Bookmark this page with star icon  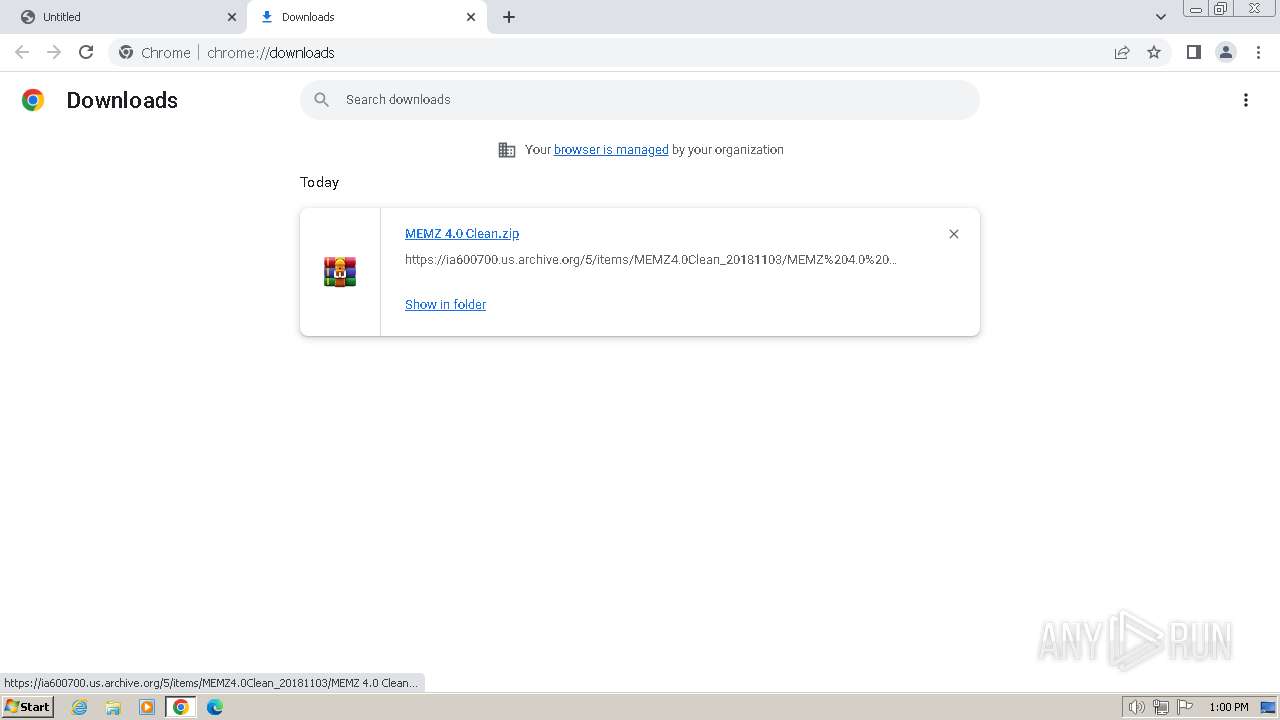(x=1154, y=52)
